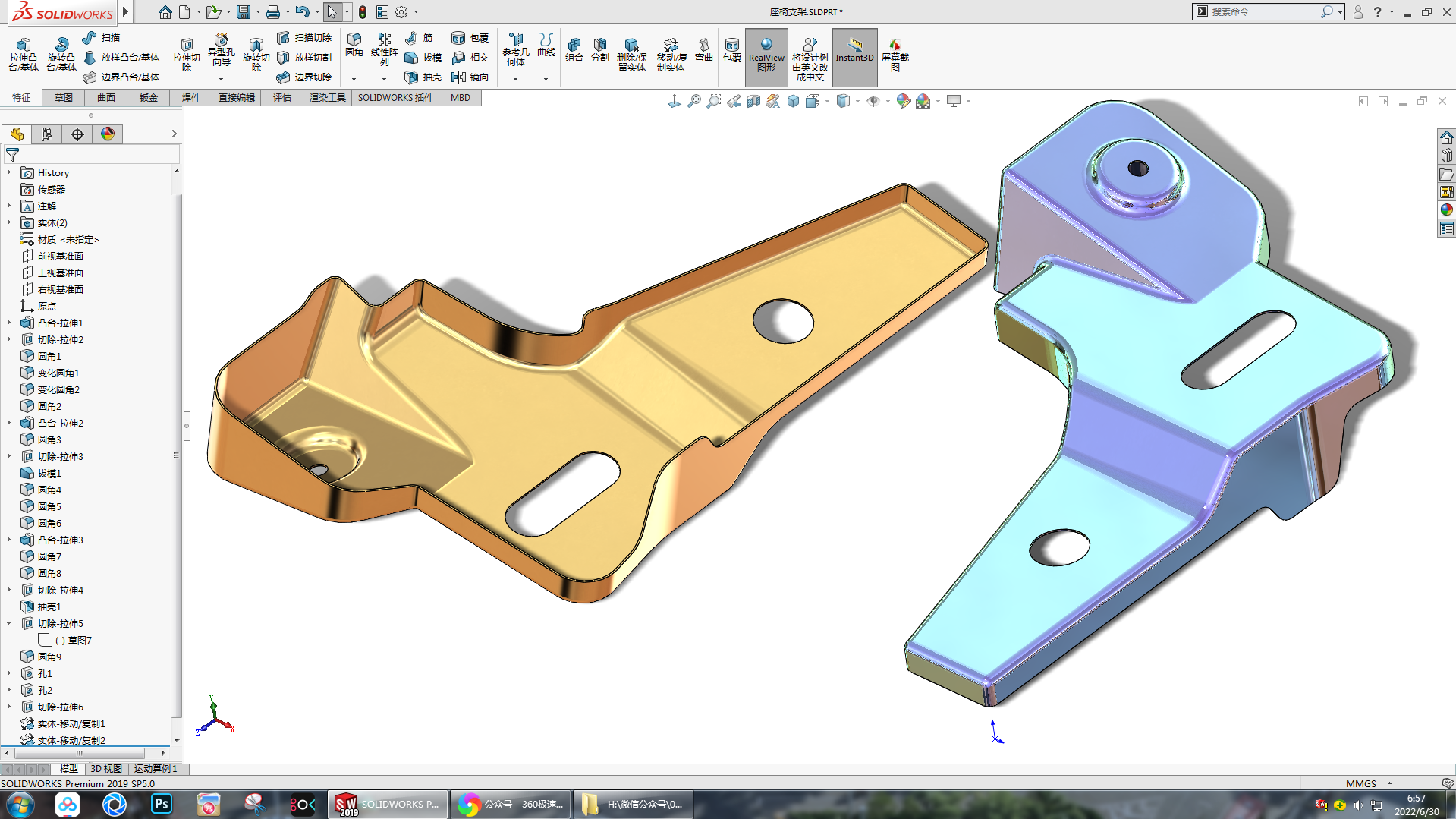The image size is (1456, 819).
Task: Click the 抽壳 (Shell) button
Action: (423, 77)
